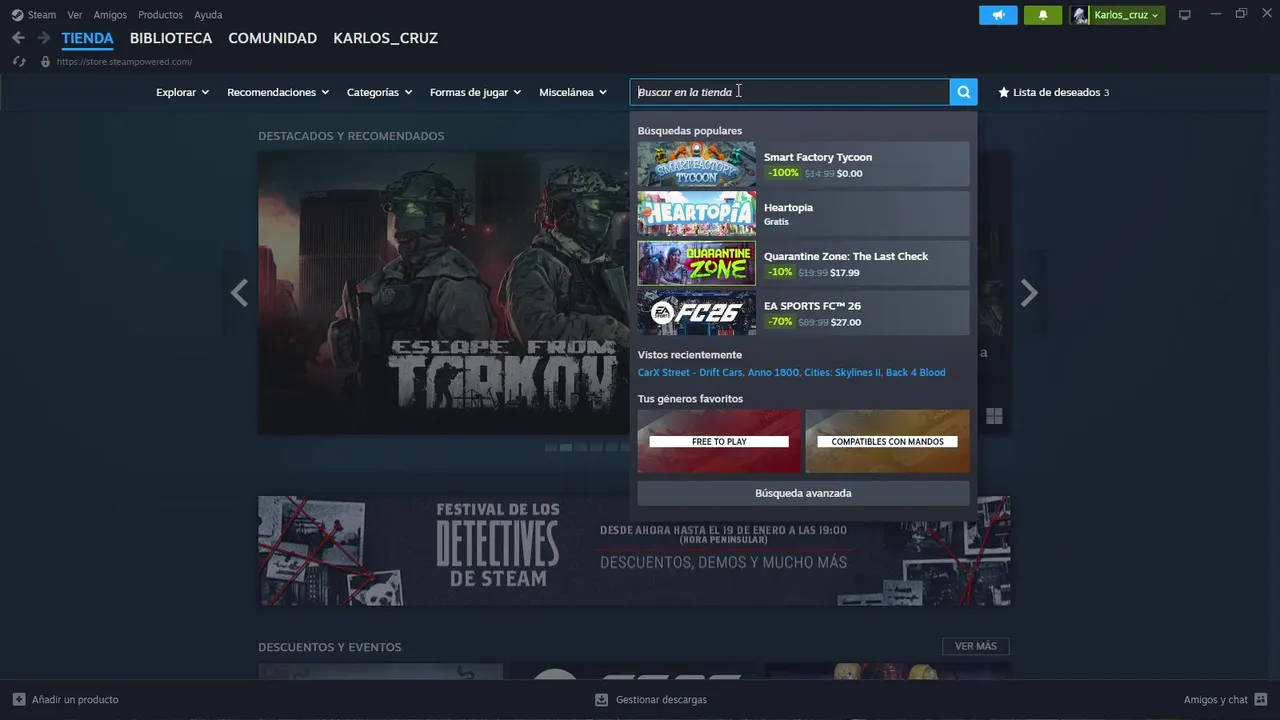Click the VER MÁS button
The height and width of the screenshot is (720, 1280).
[976, 646]
